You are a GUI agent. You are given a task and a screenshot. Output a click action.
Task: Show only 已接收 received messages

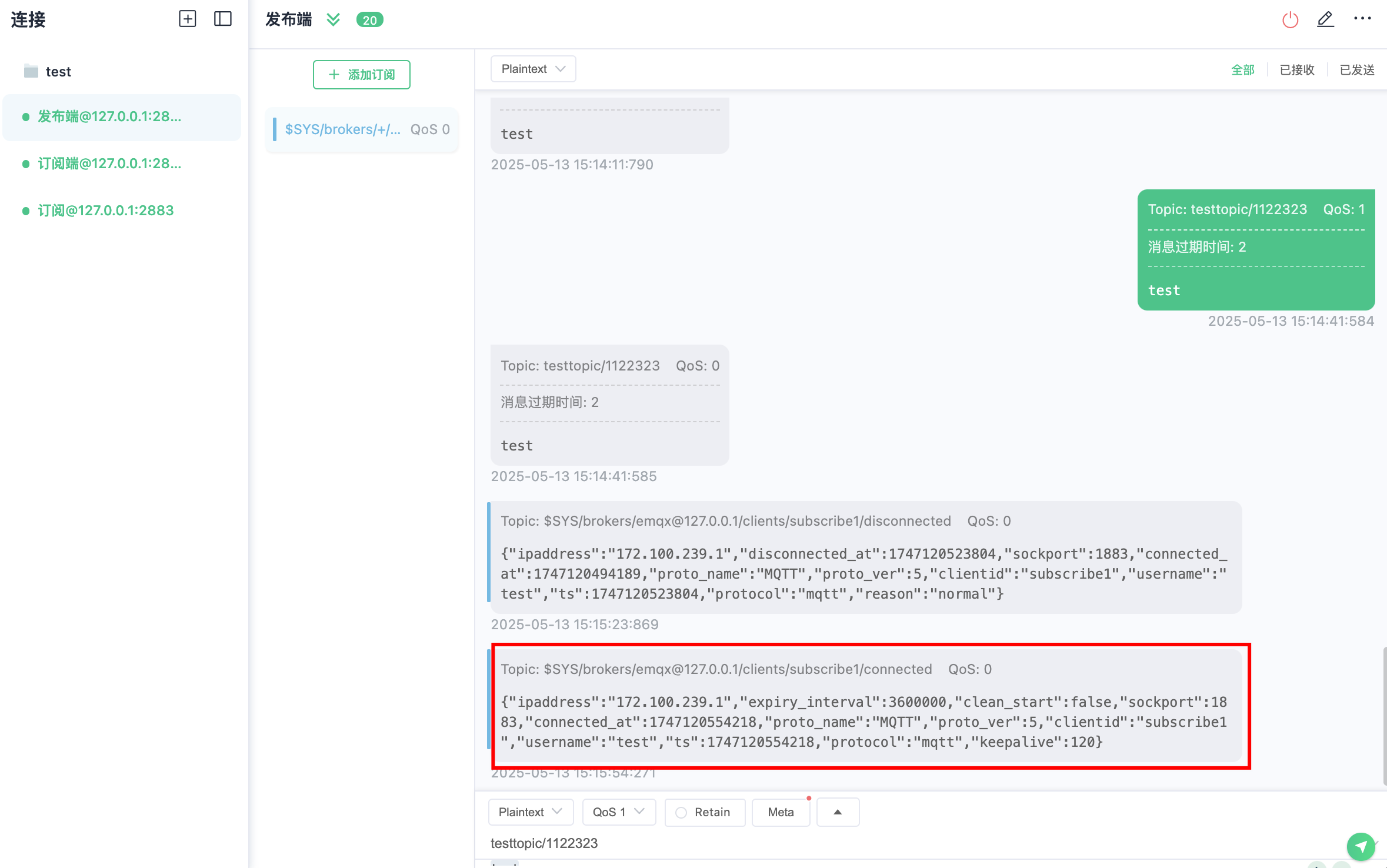pos(1296,70)
